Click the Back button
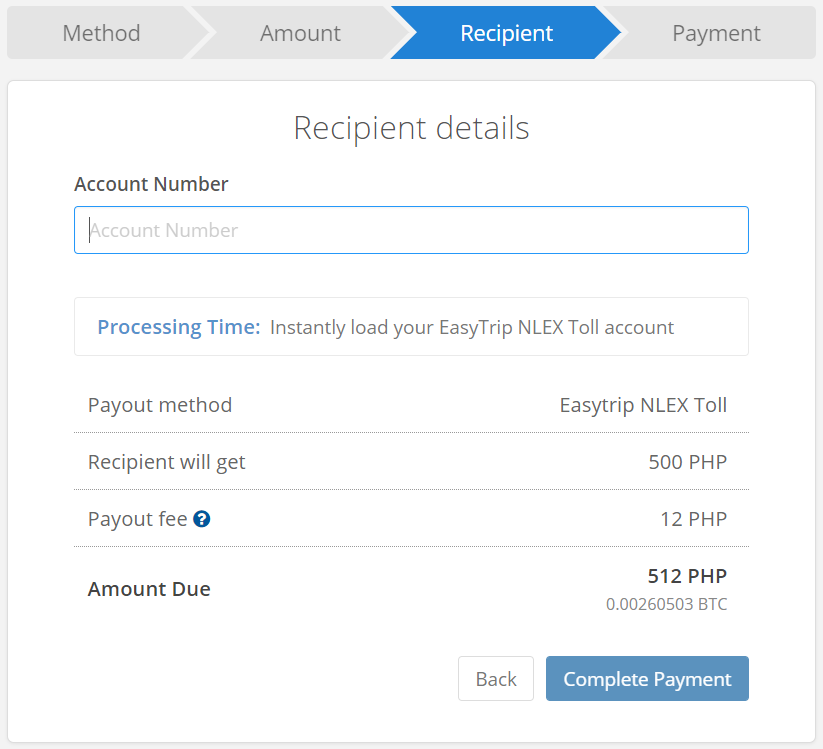The width and height of the screenshot is (823, 749). pyautogui.click(x=495, y=679)
